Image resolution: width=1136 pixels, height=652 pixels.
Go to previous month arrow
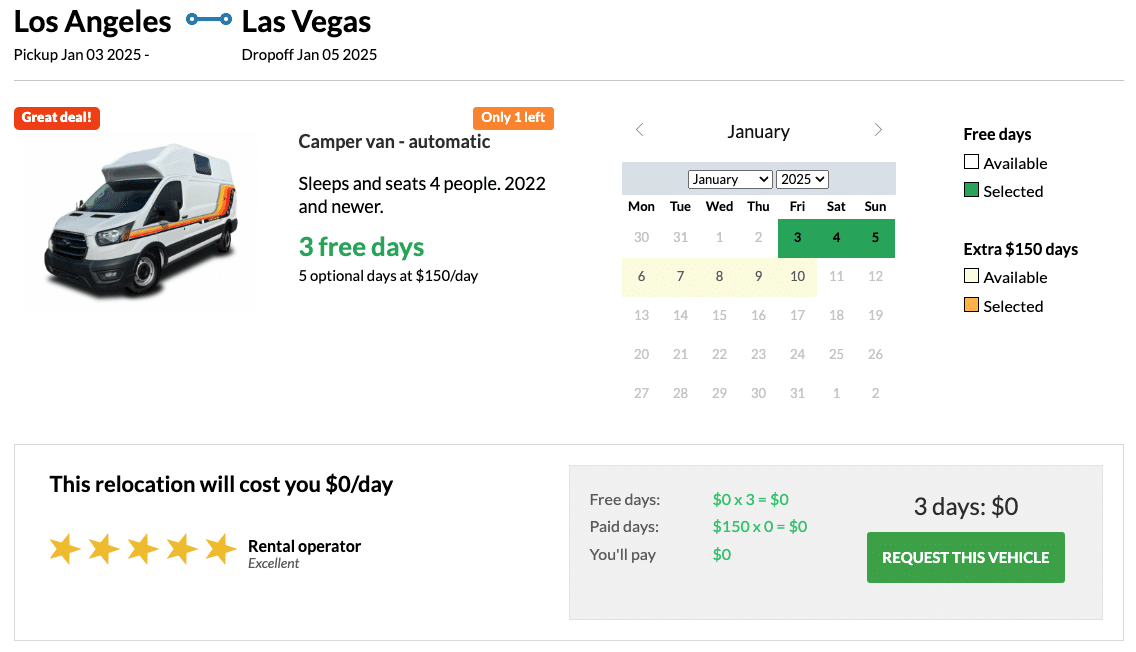(x=640, y=130)
